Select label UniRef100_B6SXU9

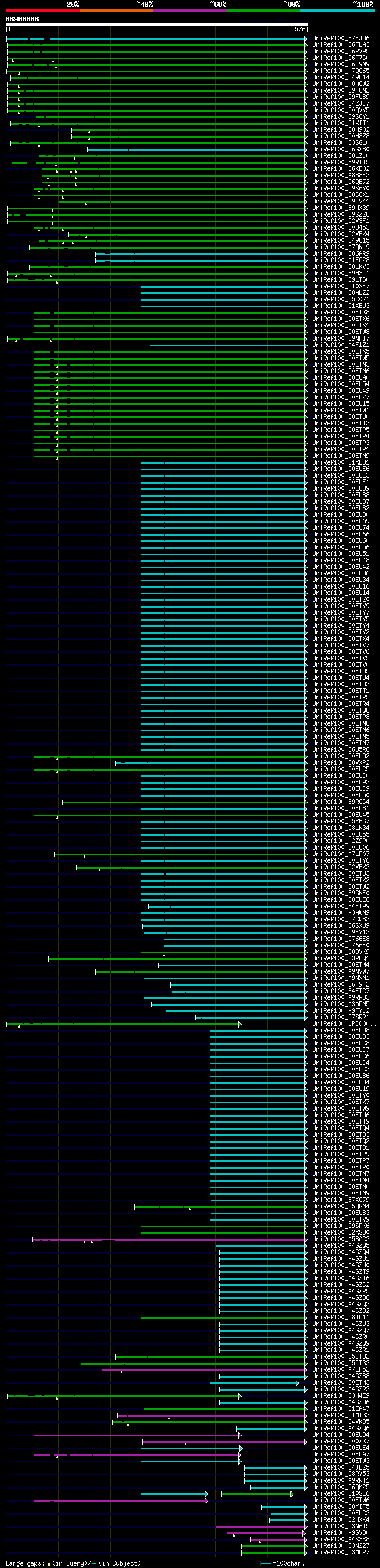341,926
